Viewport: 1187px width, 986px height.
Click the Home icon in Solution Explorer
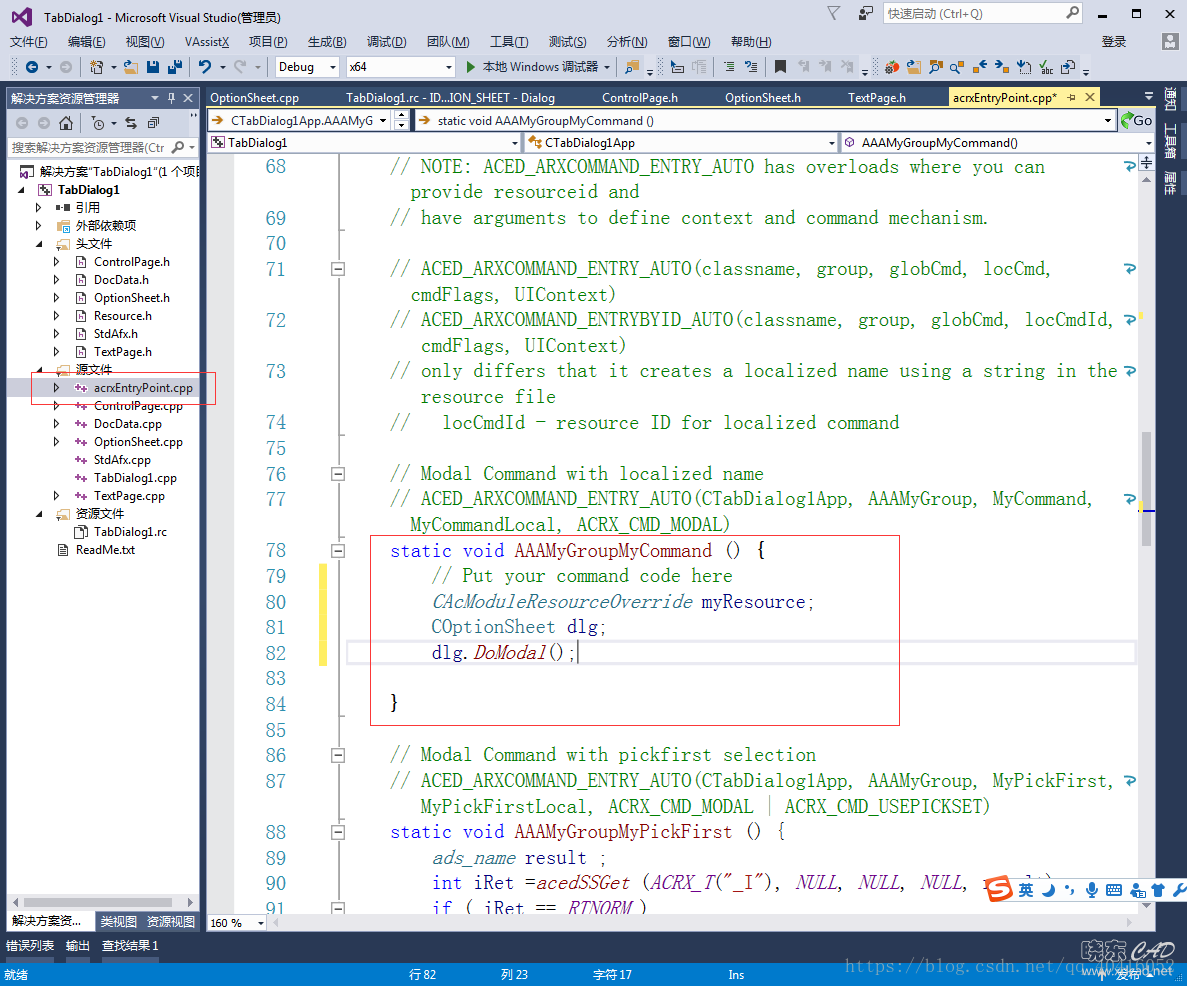point(66,123)
